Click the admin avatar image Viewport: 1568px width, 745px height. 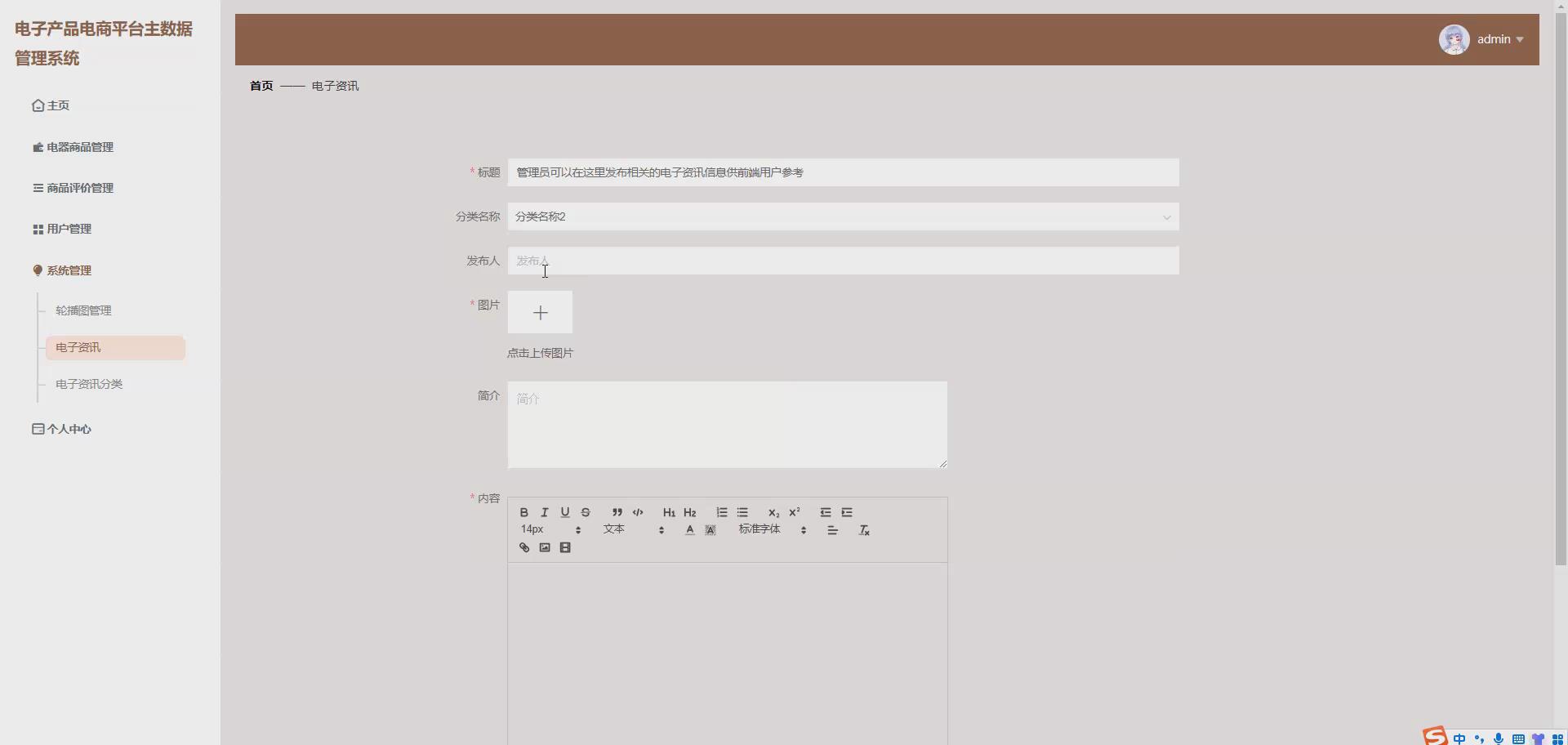pos(1454,39)
